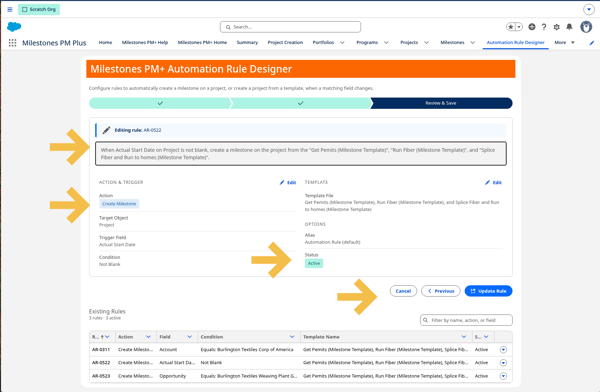
Task: Edit the Action & Trigger section
Action: [x=288, y=183]
